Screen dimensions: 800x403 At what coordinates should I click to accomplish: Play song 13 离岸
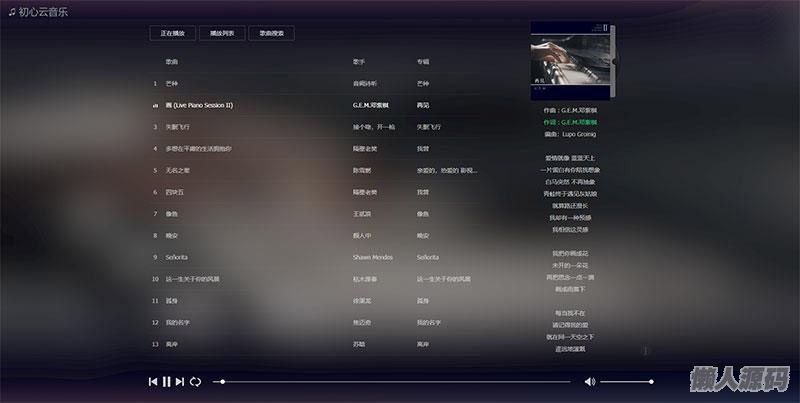[172, 345]
